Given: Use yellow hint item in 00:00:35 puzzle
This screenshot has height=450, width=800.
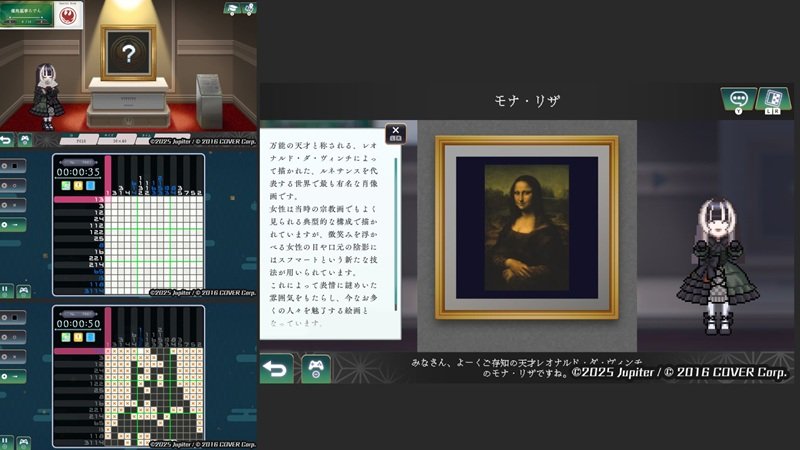Looking at the screenshot, I should [78, 186].
